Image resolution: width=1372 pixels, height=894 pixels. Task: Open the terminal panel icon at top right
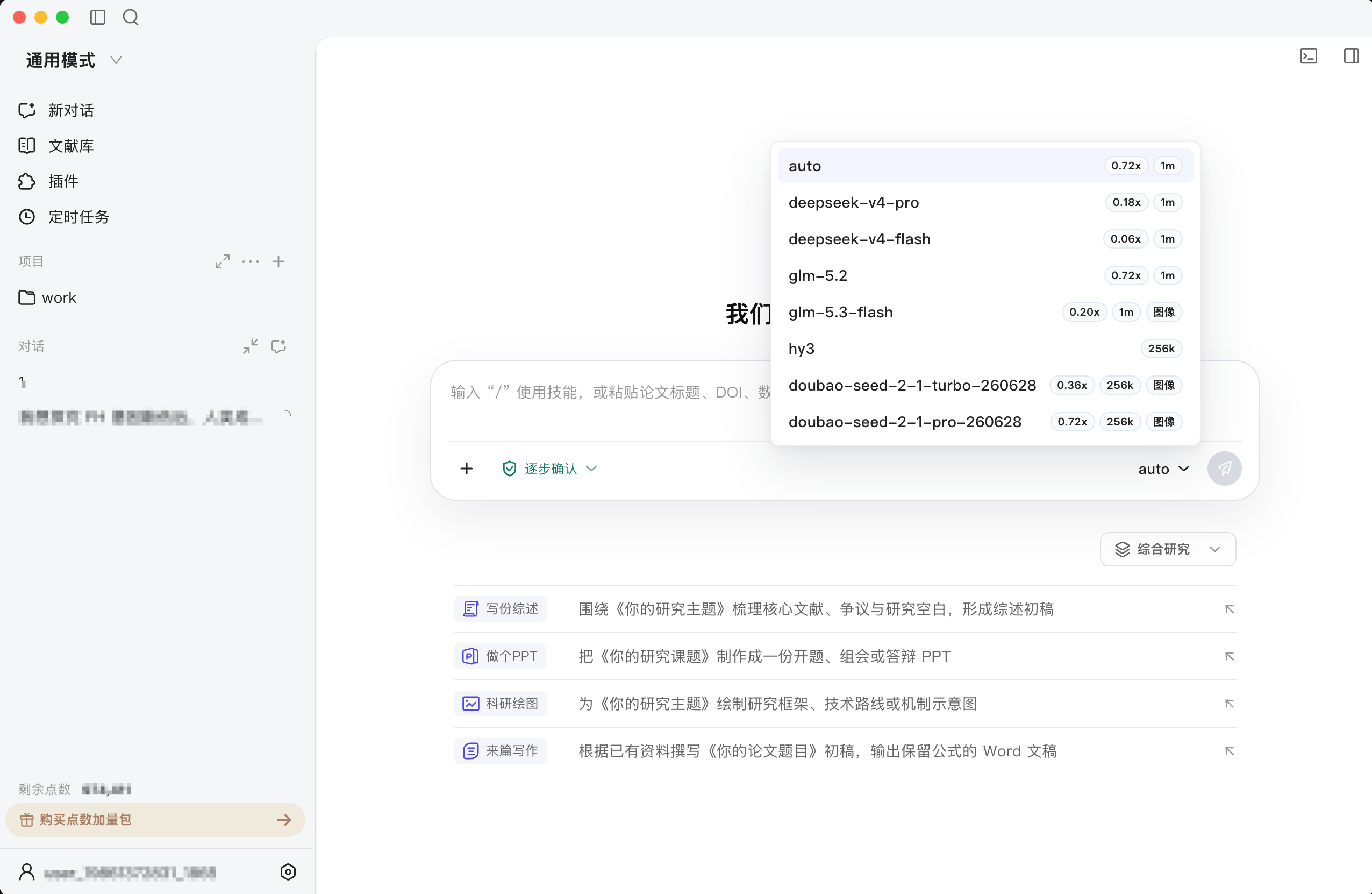(x=1309, y=56)
